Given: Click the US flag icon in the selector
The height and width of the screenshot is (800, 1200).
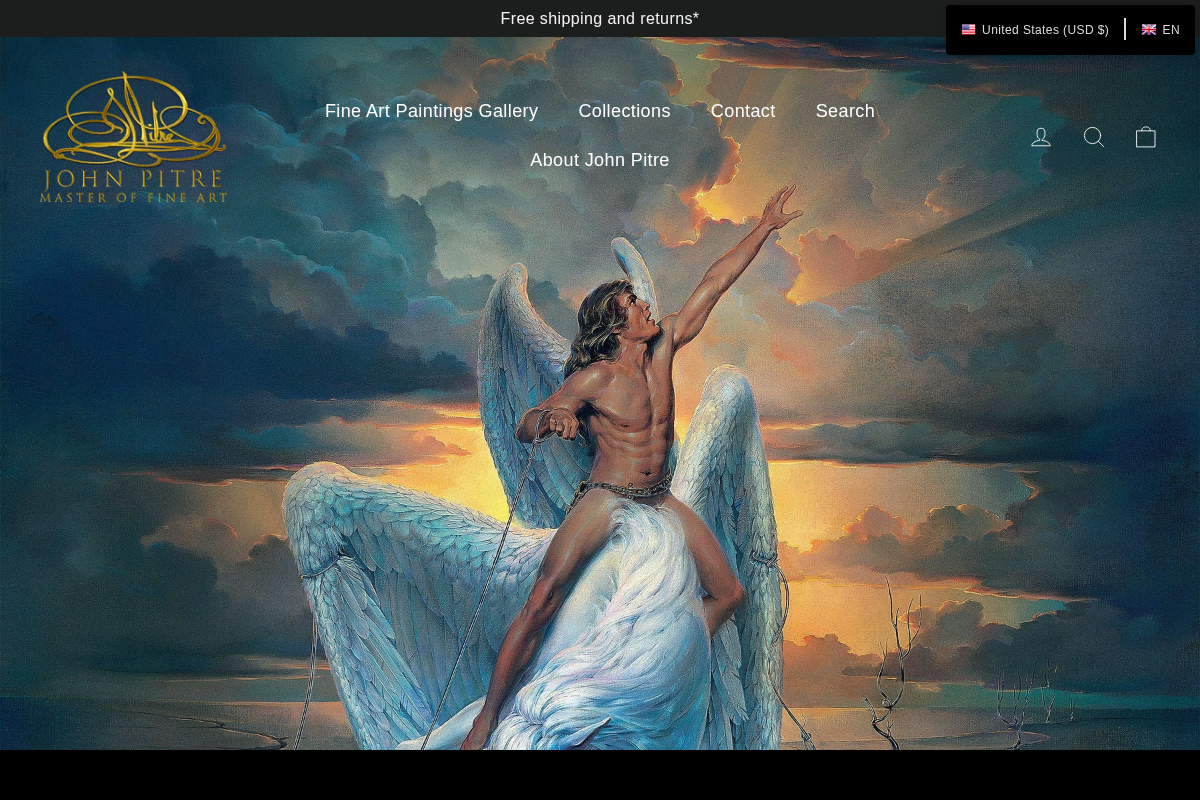Looking at the screenshot, I should tap(969, 29).
